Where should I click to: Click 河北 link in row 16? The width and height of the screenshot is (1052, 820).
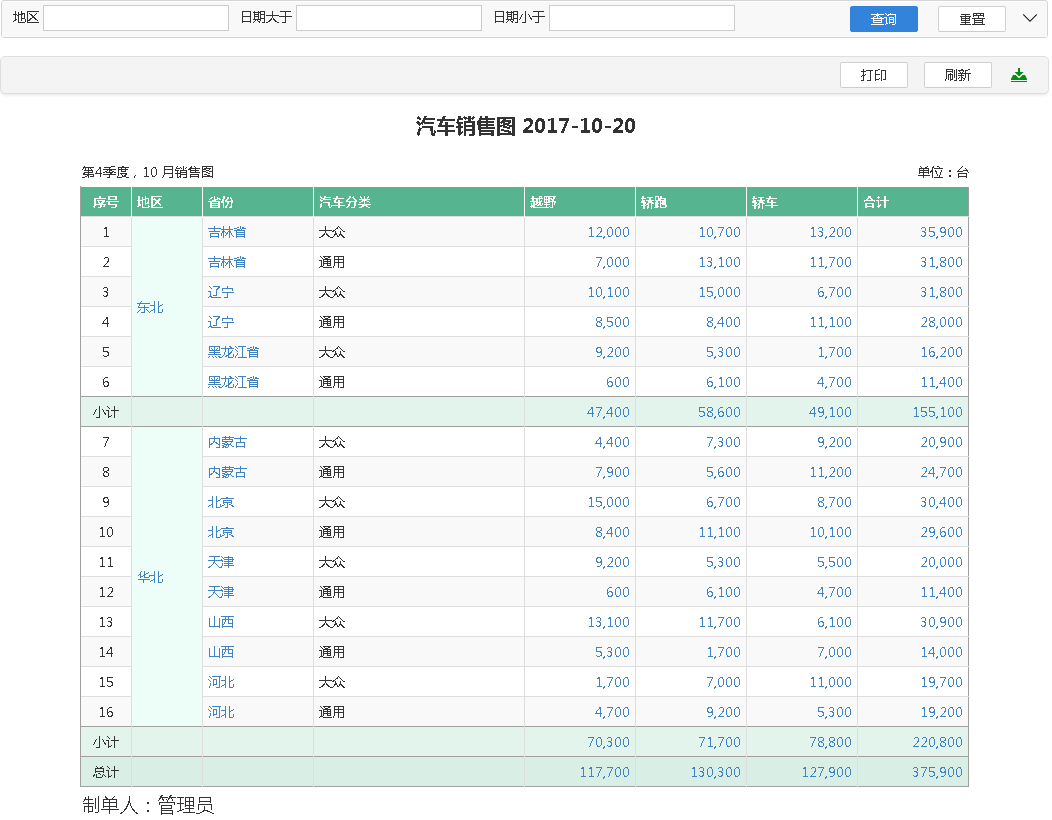pos(221,712)
